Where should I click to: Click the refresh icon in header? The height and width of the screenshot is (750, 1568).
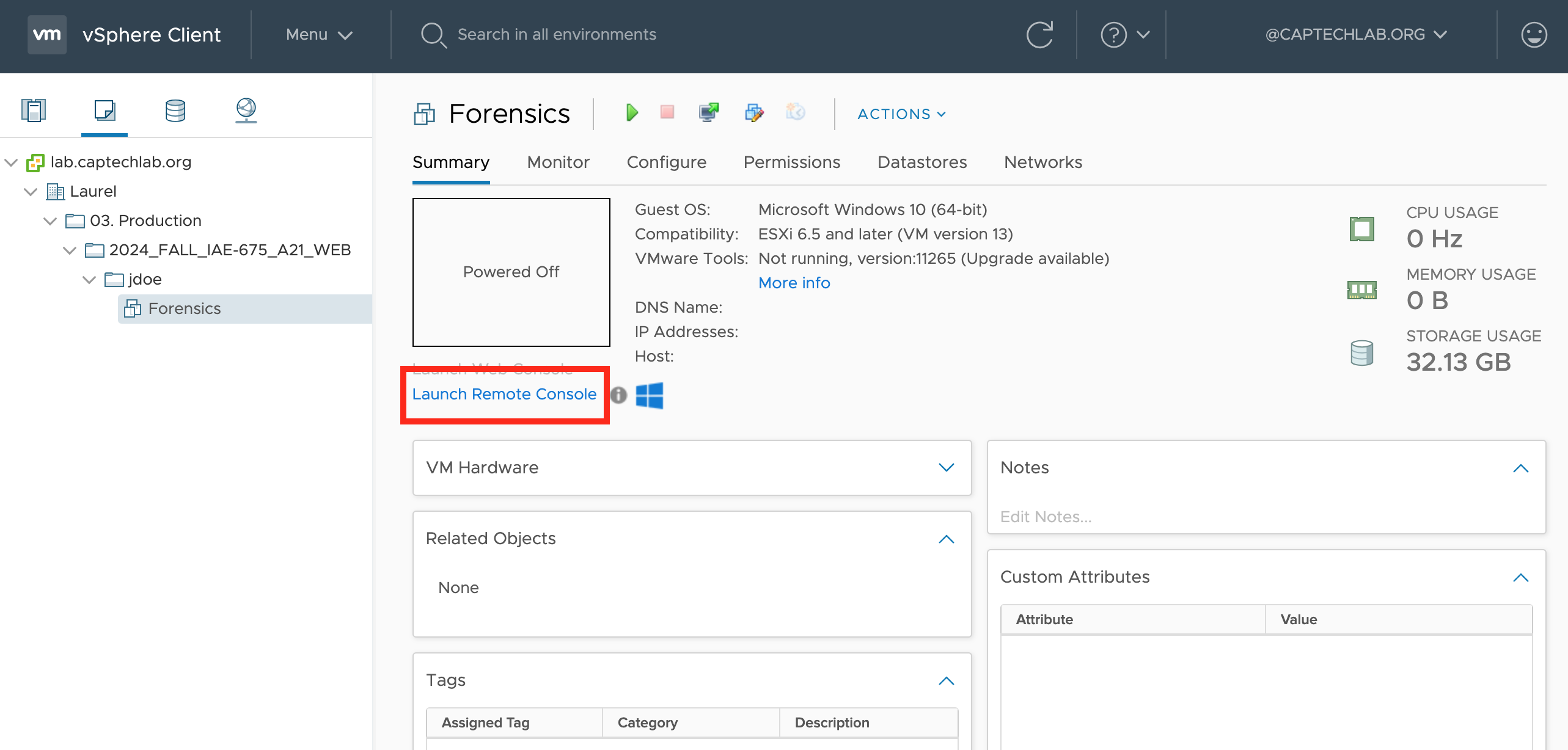coord(1039,35)
